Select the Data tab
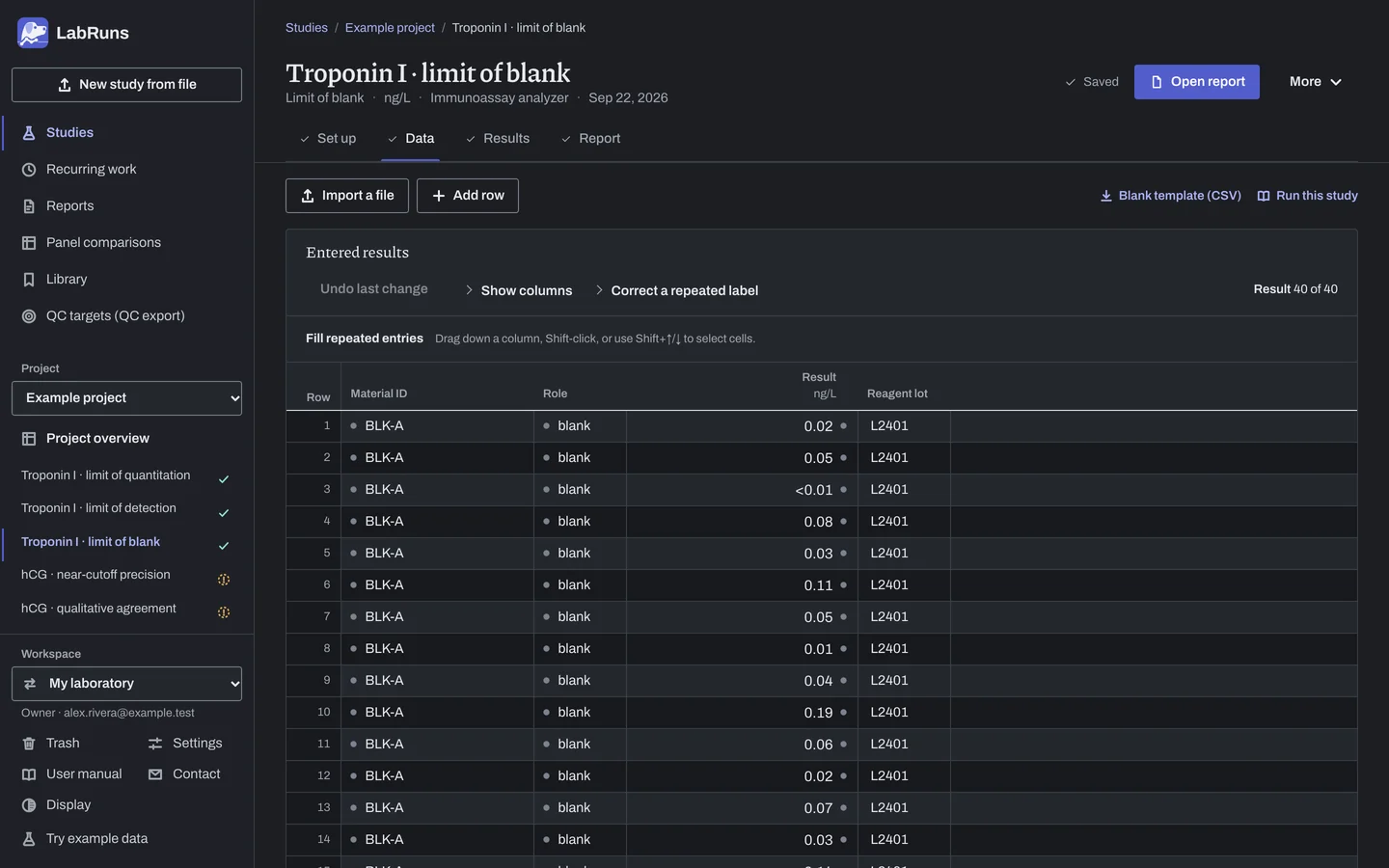1389x868 pixels. tap(411, 139)
